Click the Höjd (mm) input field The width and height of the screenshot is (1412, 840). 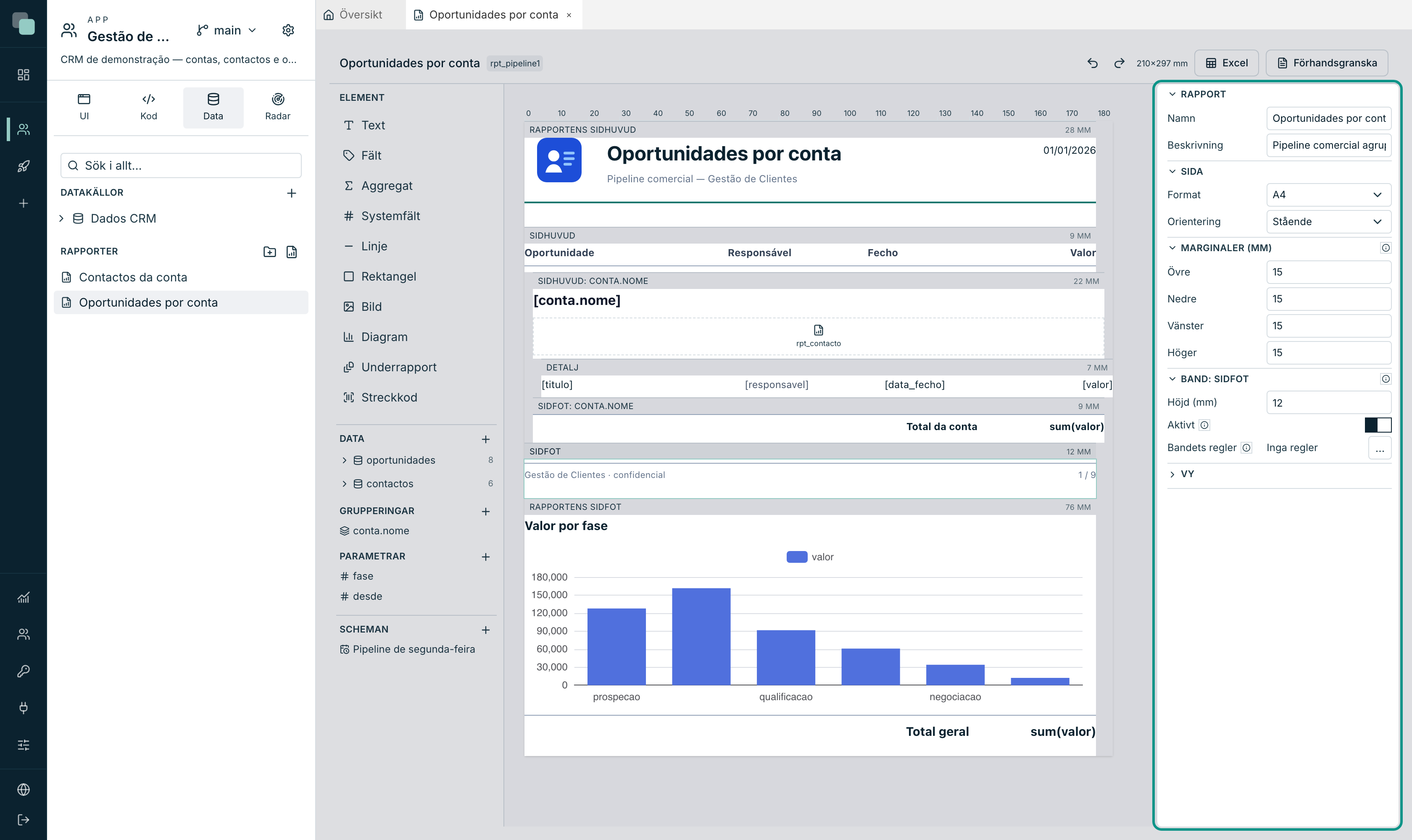[x=1328, y=402]
